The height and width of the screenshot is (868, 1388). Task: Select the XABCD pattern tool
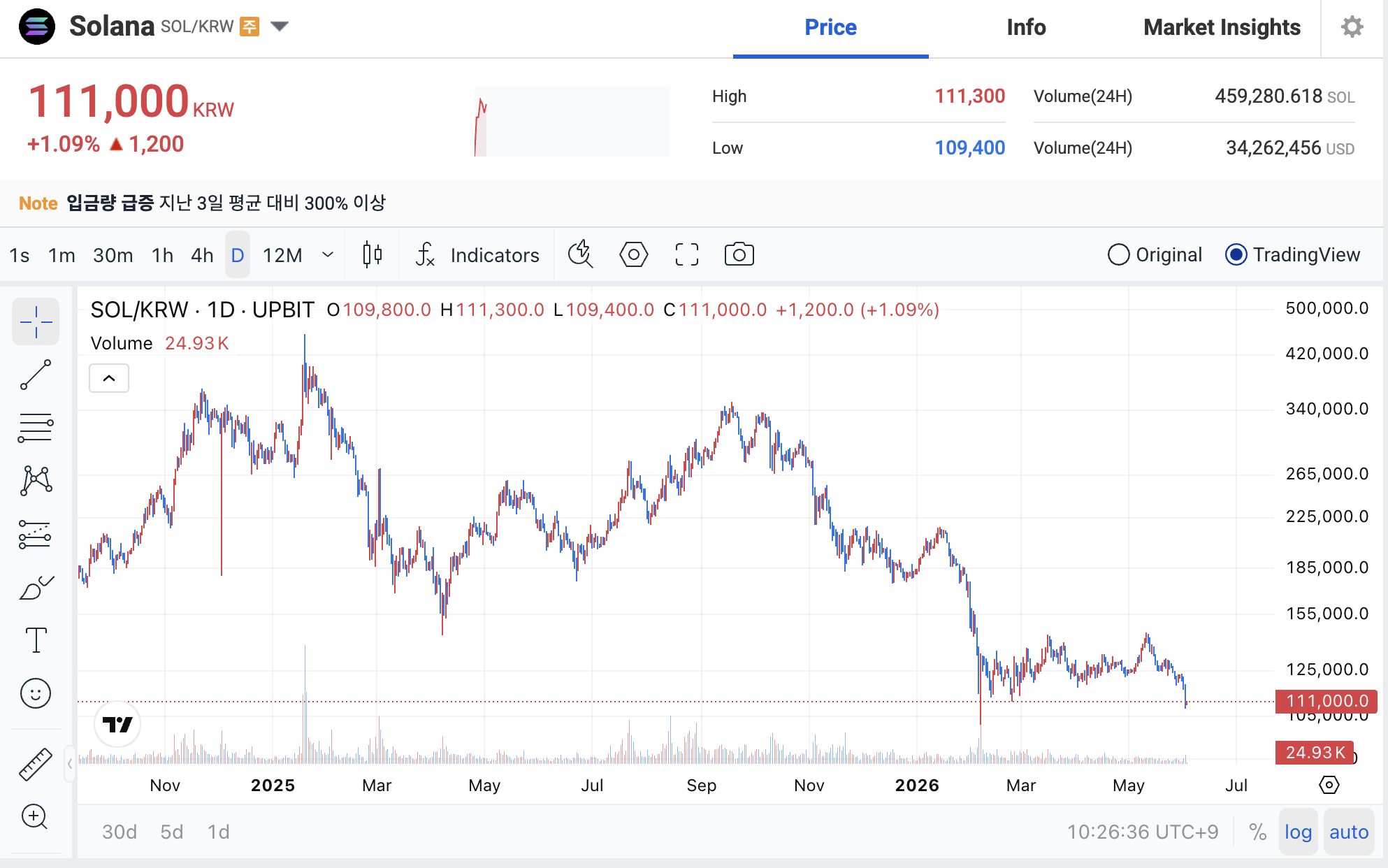tap(36, 481)
